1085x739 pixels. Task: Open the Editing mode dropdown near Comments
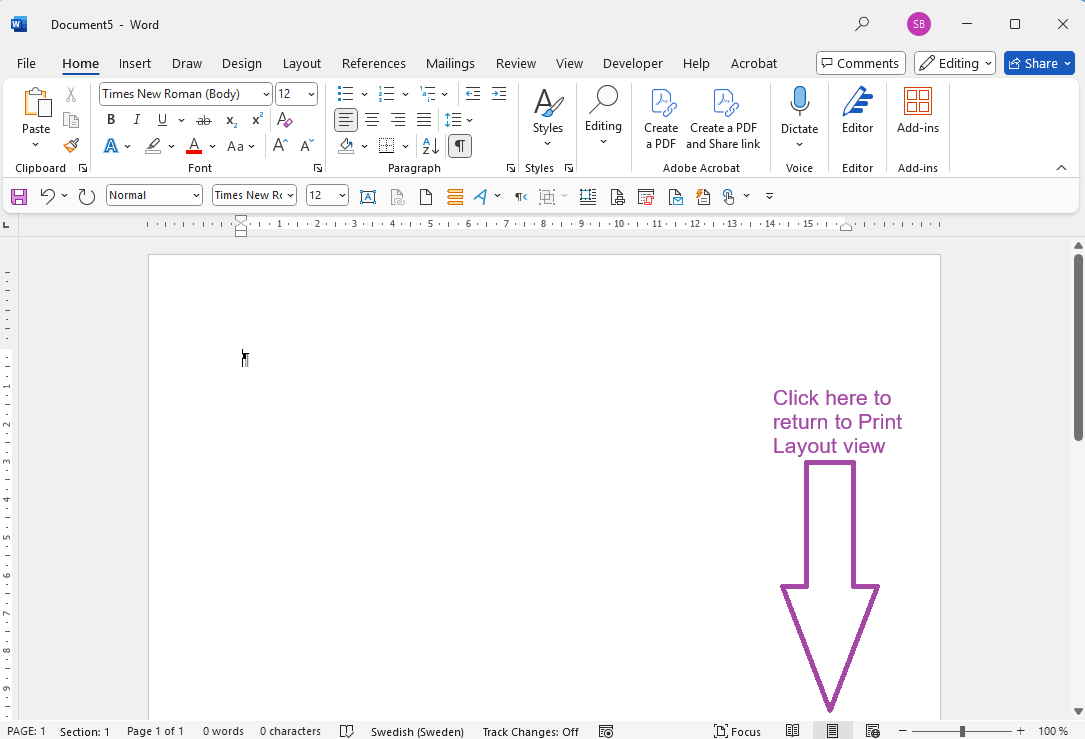955,63
